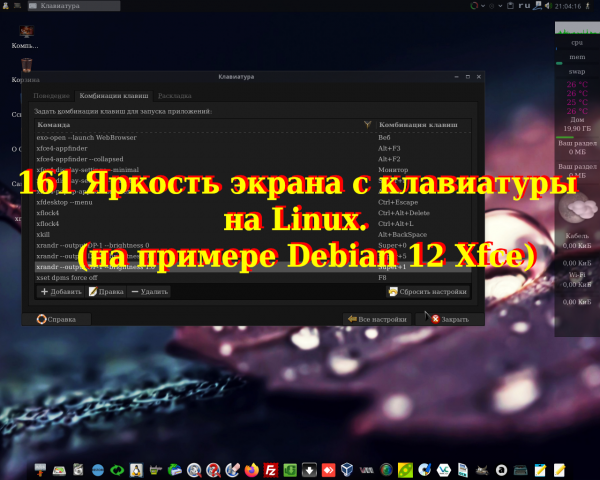Click the network connection tray icon
The width and height of the screenshot is (600, 480).
pyautogui.click(x=538, y=6)
